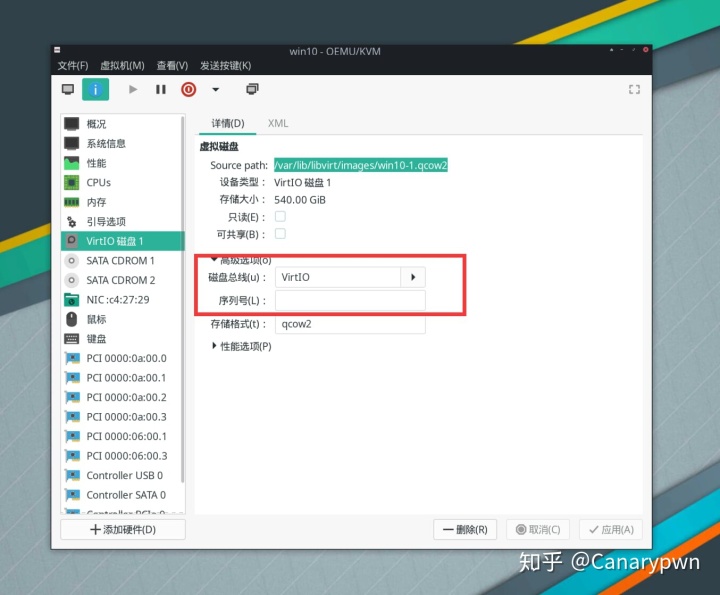Open the 发送按键(K) menu
Viewport: 720px width, 595px height.
[225, 66]
